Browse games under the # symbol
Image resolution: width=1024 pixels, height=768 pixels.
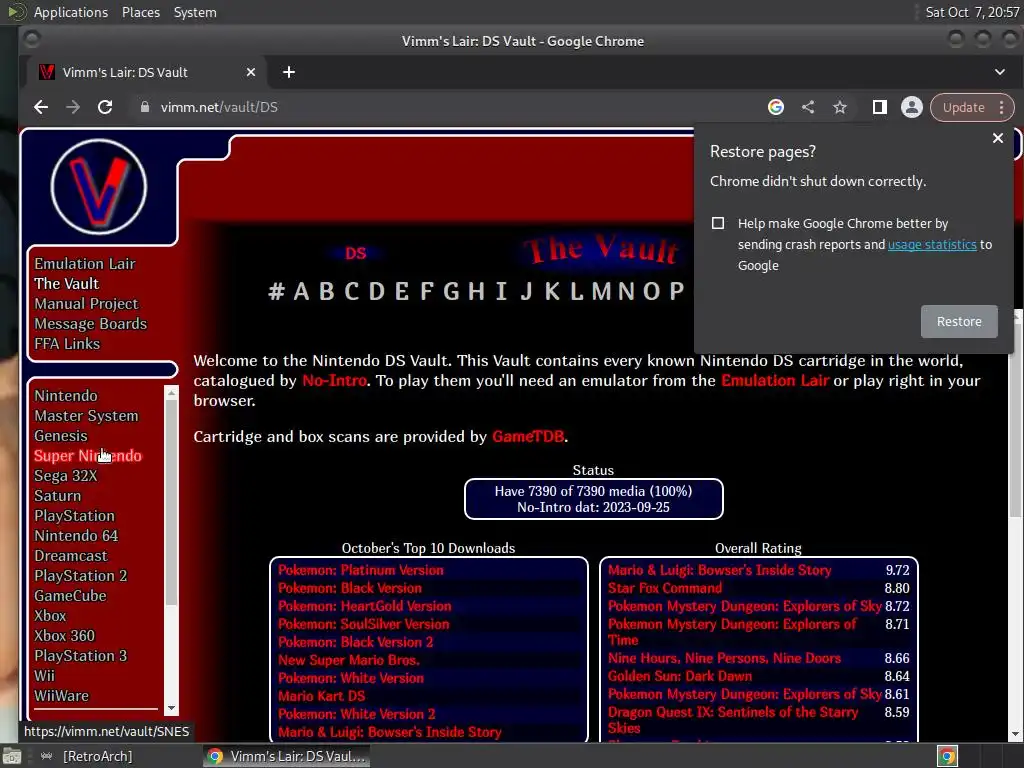click(276, 291)
